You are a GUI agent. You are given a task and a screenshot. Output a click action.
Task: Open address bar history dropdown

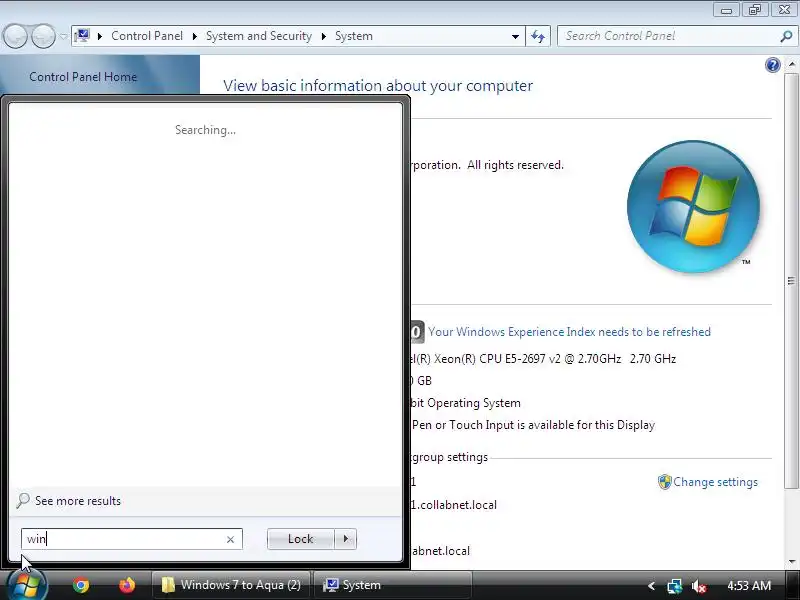(x=515, y=36)
